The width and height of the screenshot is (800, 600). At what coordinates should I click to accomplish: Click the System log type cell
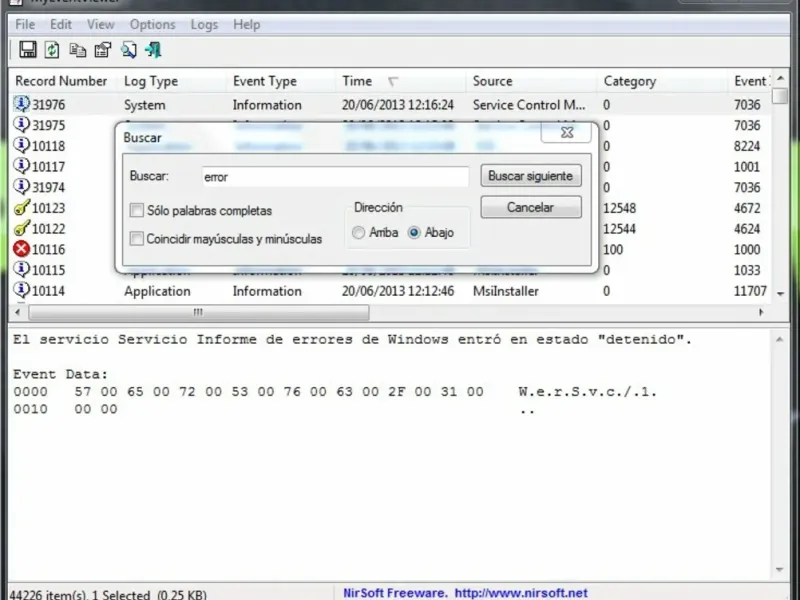click(144, 105)
